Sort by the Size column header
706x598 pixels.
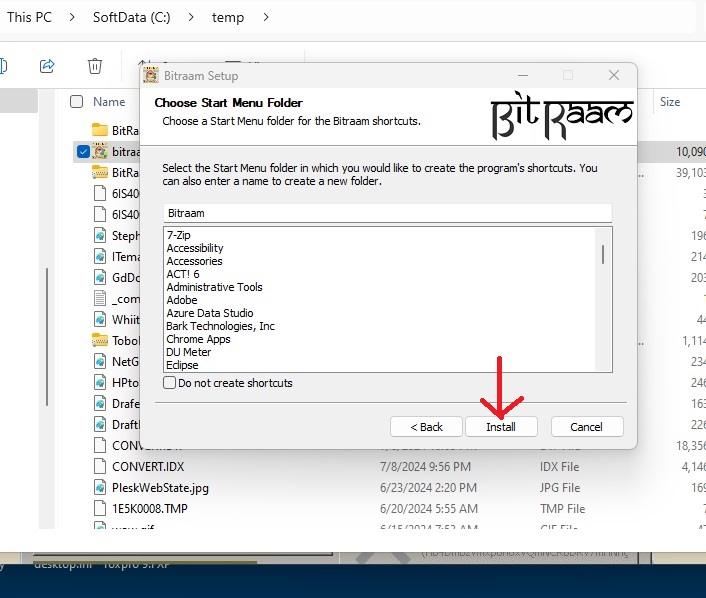point(670,102)
